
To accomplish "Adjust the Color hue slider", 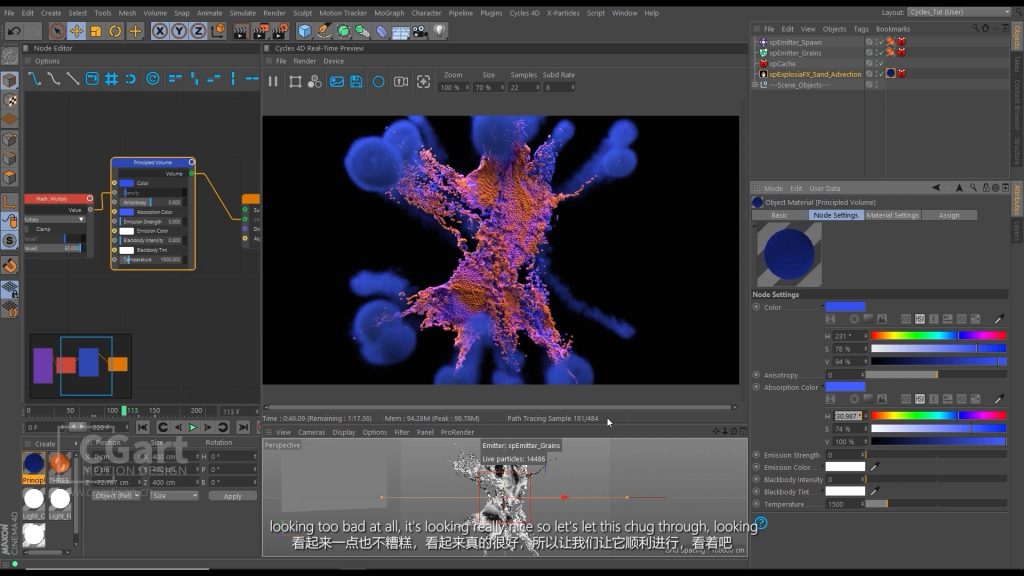I will click(x=938, y=336).
